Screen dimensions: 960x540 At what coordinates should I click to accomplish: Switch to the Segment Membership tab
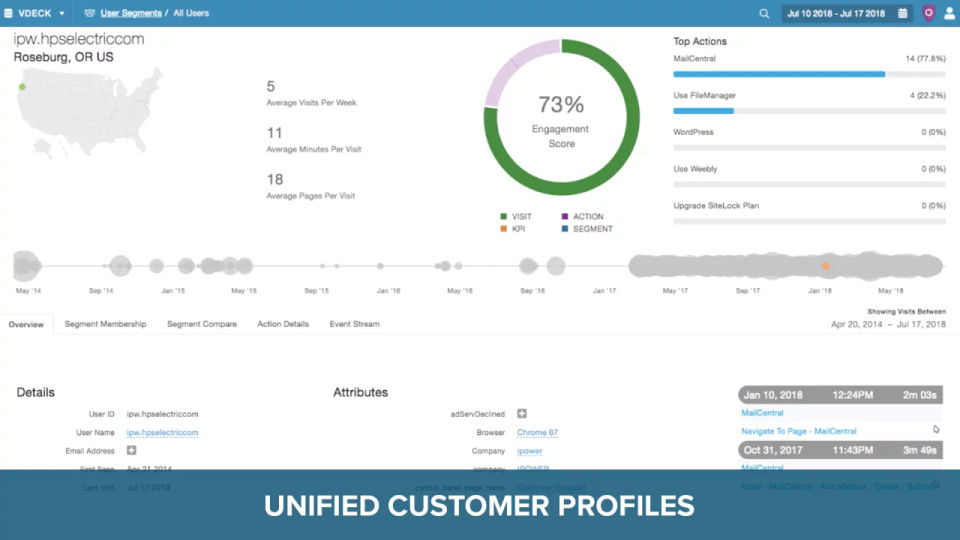(105, 324)
